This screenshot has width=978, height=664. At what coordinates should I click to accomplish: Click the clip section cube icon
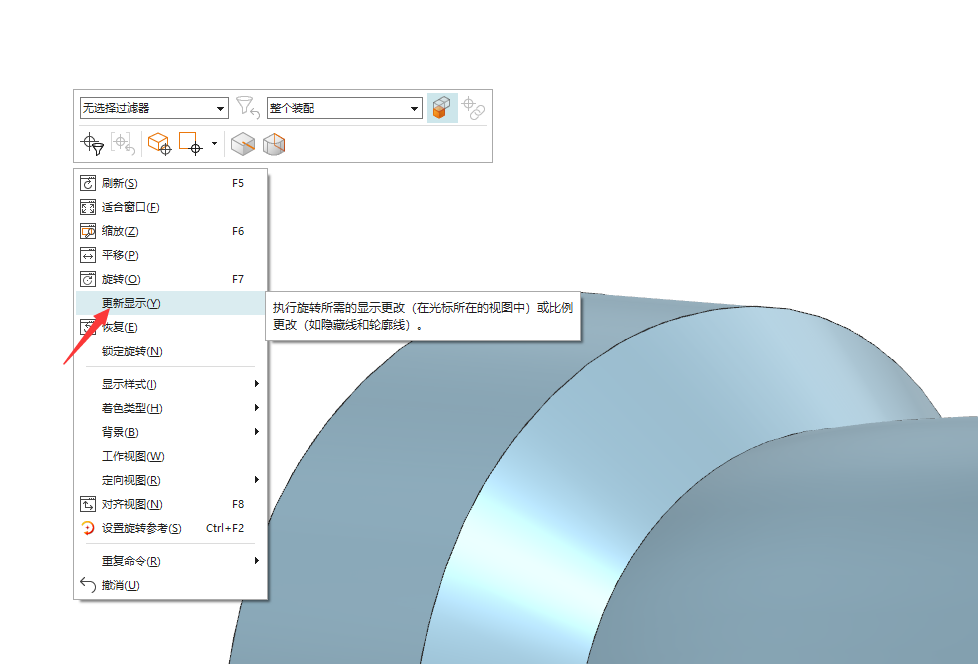click(243, 144)
